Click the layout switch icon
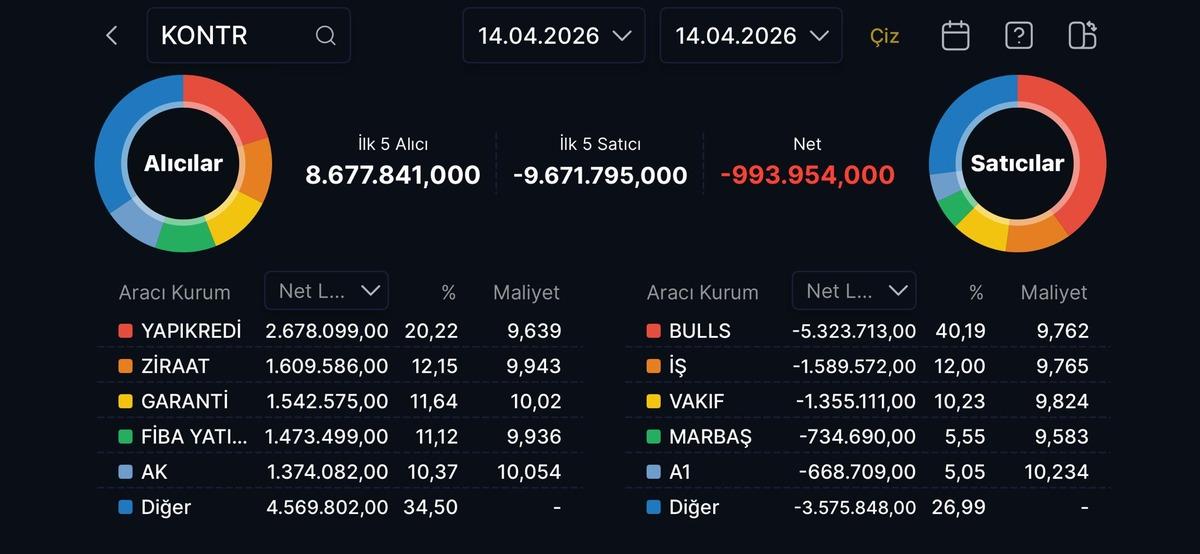 click(x=1082, y=36)
